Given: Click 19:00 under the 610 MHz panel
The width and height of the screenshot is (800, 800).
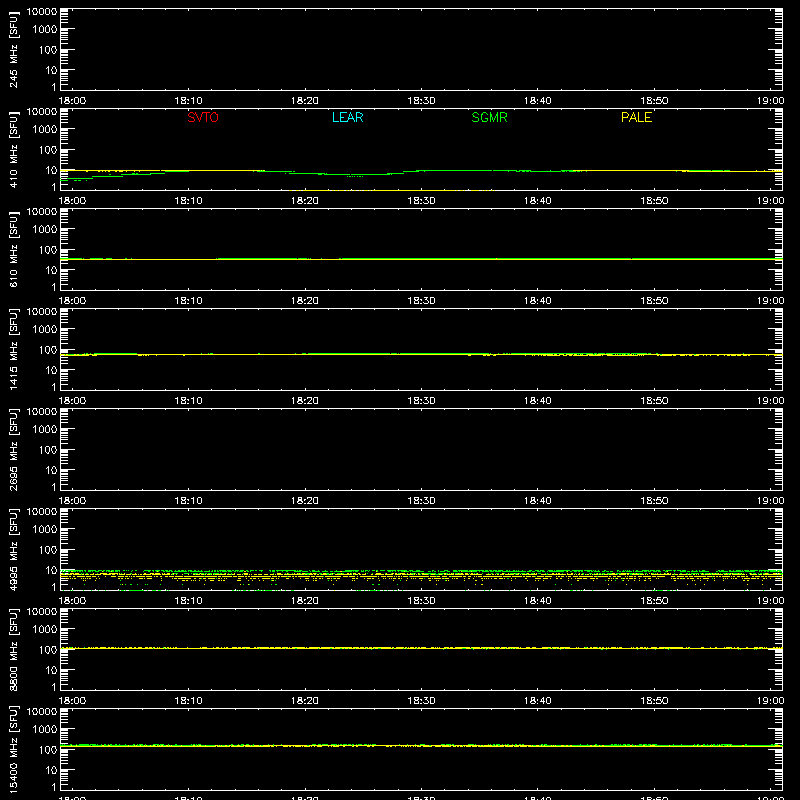Looking at the screenshot, I should pyautogui.click(x=770, y=301).
